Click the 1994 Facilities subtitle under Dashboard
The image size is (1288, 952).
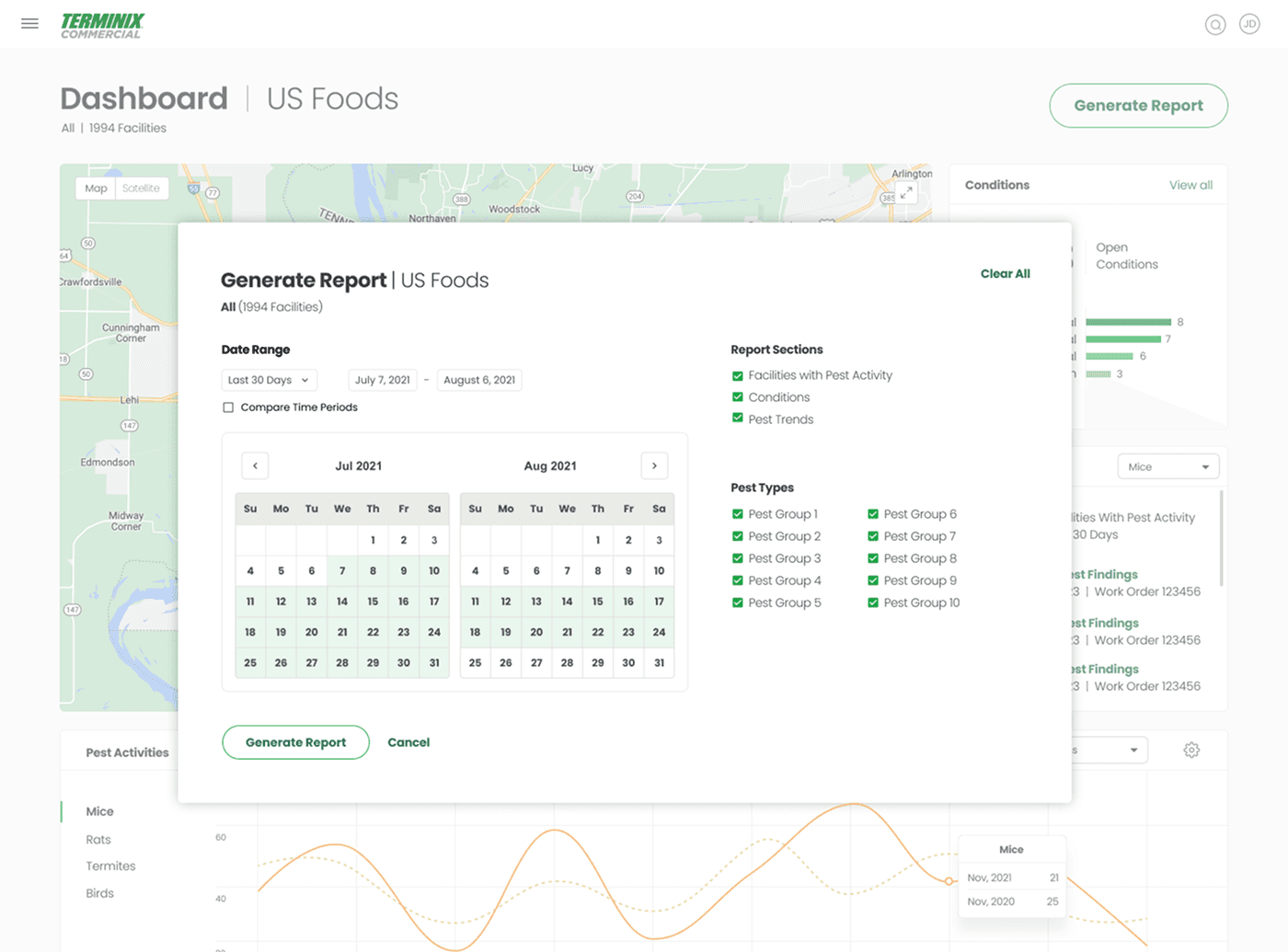coord(128,128)
